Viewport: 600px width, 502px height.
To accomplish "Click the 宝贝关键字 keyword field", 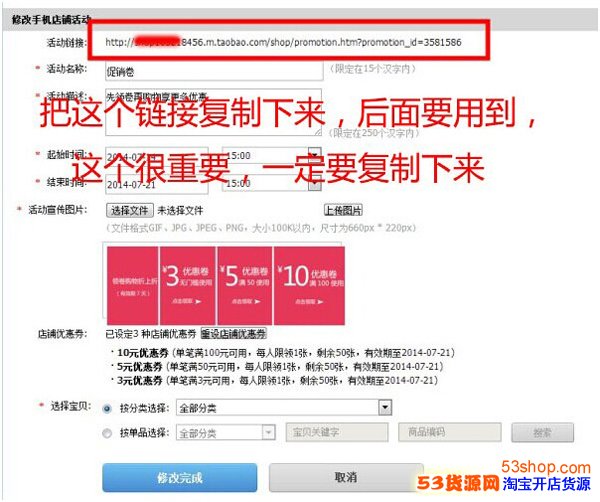I will [x=337, y=432].
